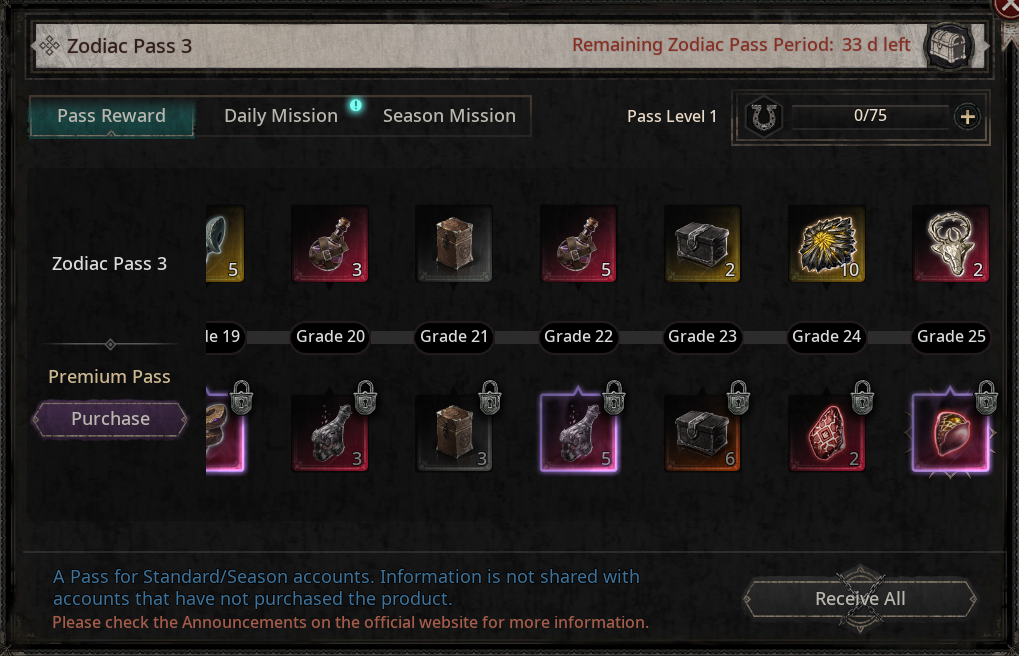The height and width of the screenshot is (656, 1019).
Task: Select locked premium chest with 6 at Grade 23
Action: (x=703, y=432)
